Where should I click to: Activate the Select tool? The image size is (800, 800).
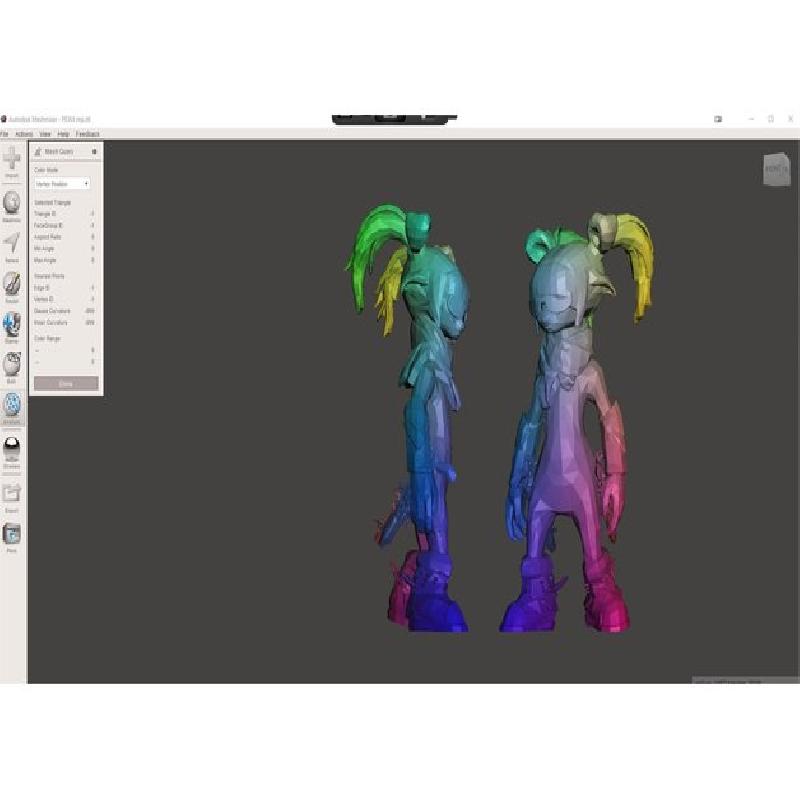[12, 244]
